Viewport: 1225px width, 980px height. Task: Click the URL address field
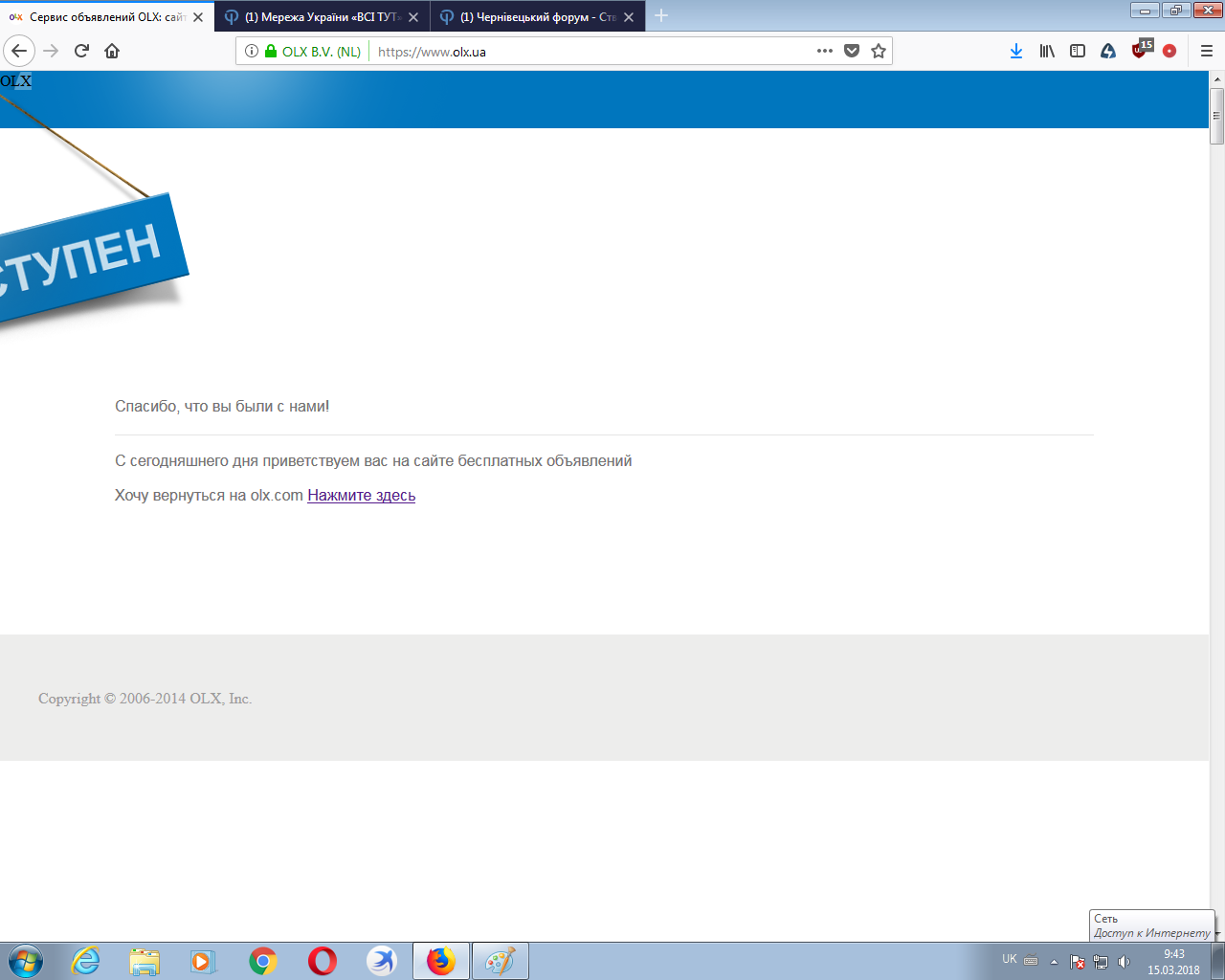(593, 51)
